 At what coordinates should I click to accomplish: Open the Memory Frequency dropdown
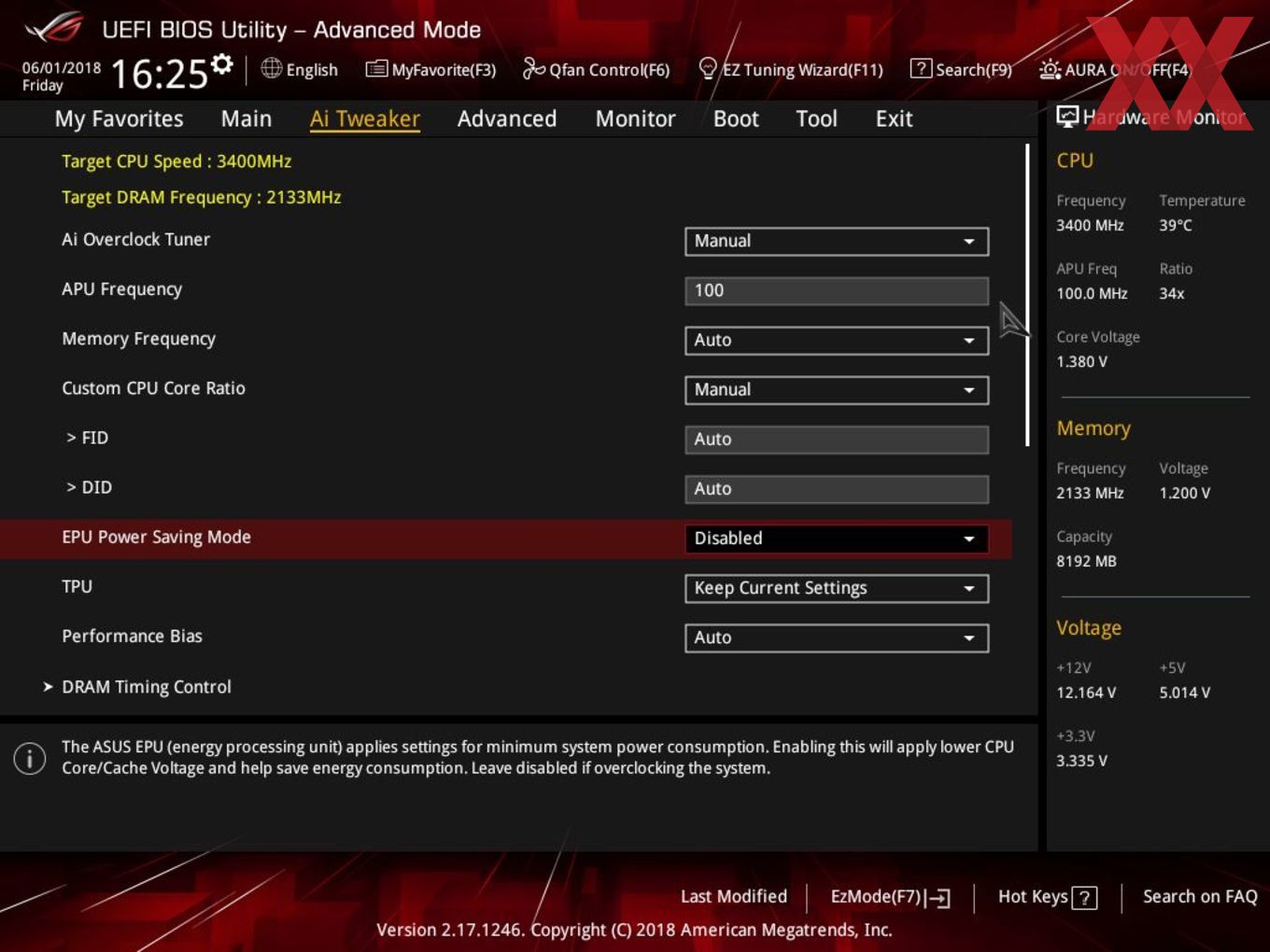pos(837,340)
